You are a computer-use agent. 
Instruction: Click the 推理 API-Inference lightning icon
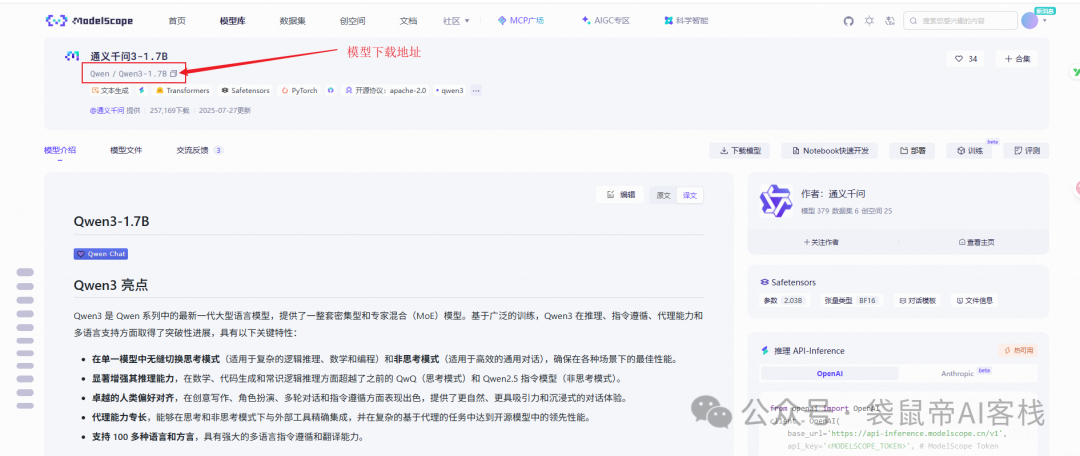(764, 351)
